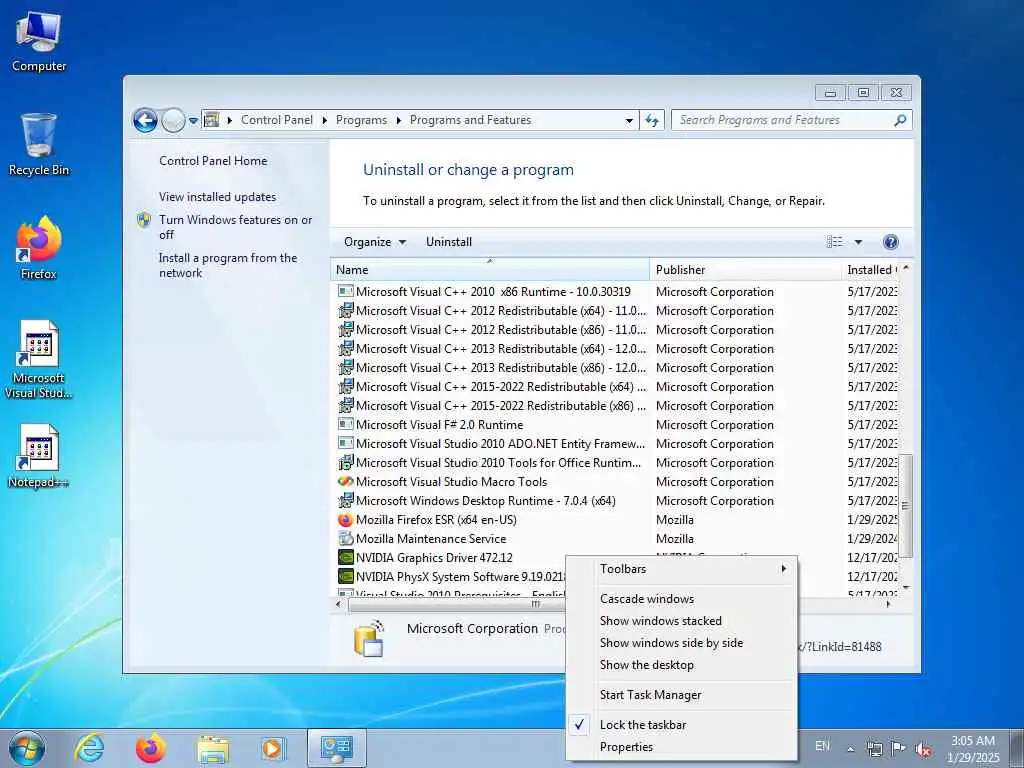Select Mozilla Maintenance Service icon
Viewport: 1024px width, 768px height.
point(345,539)
